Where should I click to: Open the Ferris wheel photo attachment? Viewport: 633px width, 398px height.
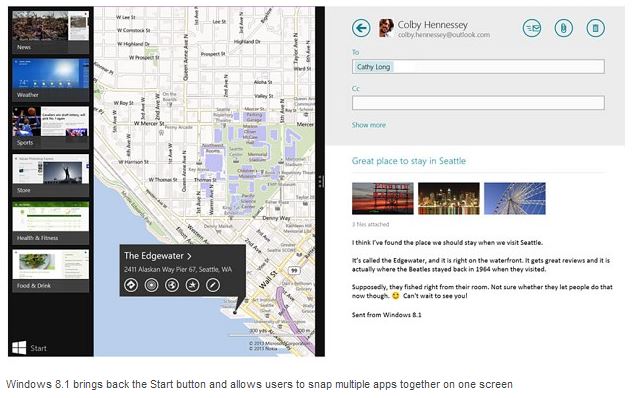click(x=515, y=198)
